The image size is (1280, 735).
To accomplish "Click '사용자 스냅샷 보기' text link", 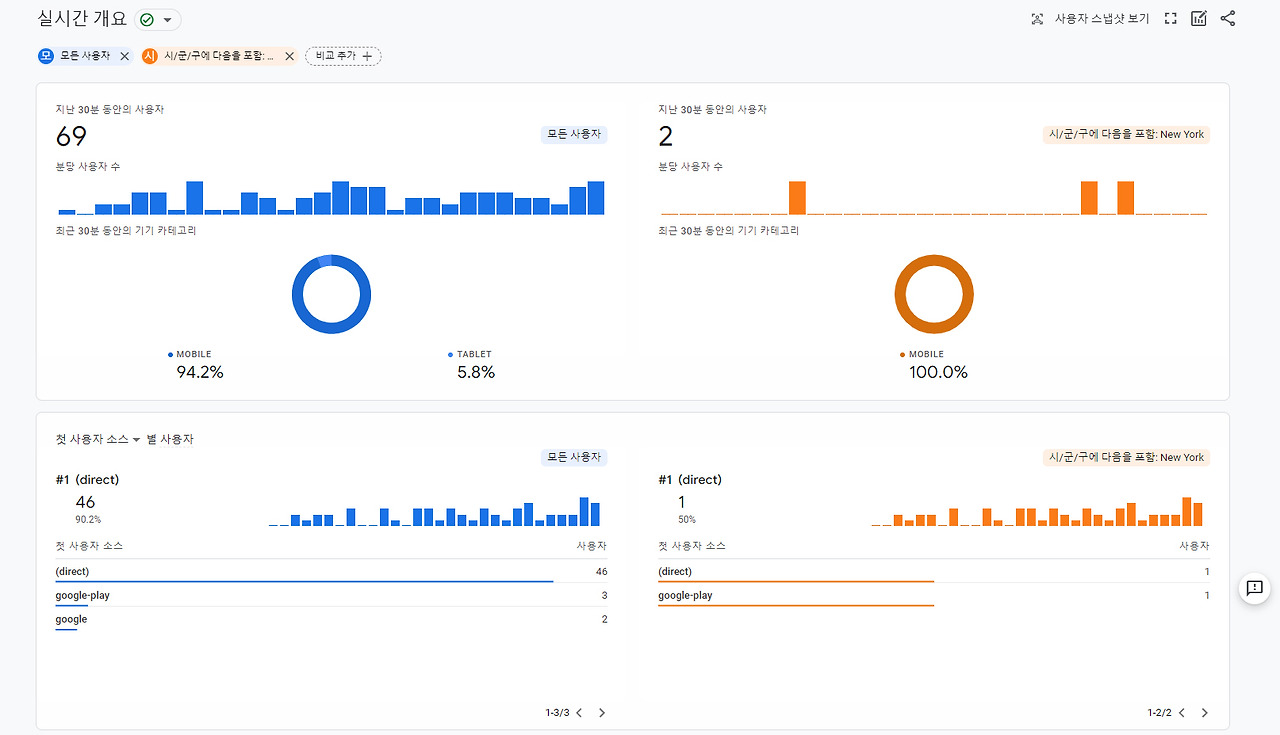I will [x=1102, y=19].
